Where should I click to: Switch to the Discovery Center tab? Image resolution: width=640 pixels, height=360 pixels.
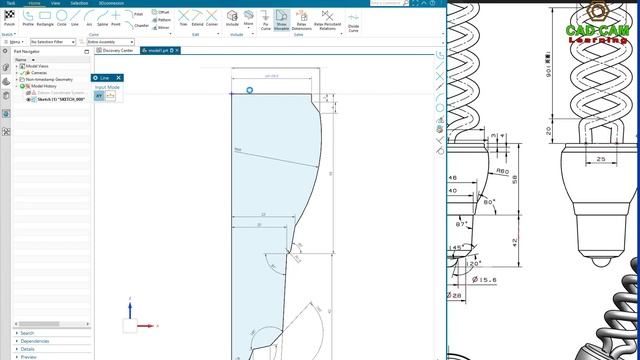tap(115, 50)
